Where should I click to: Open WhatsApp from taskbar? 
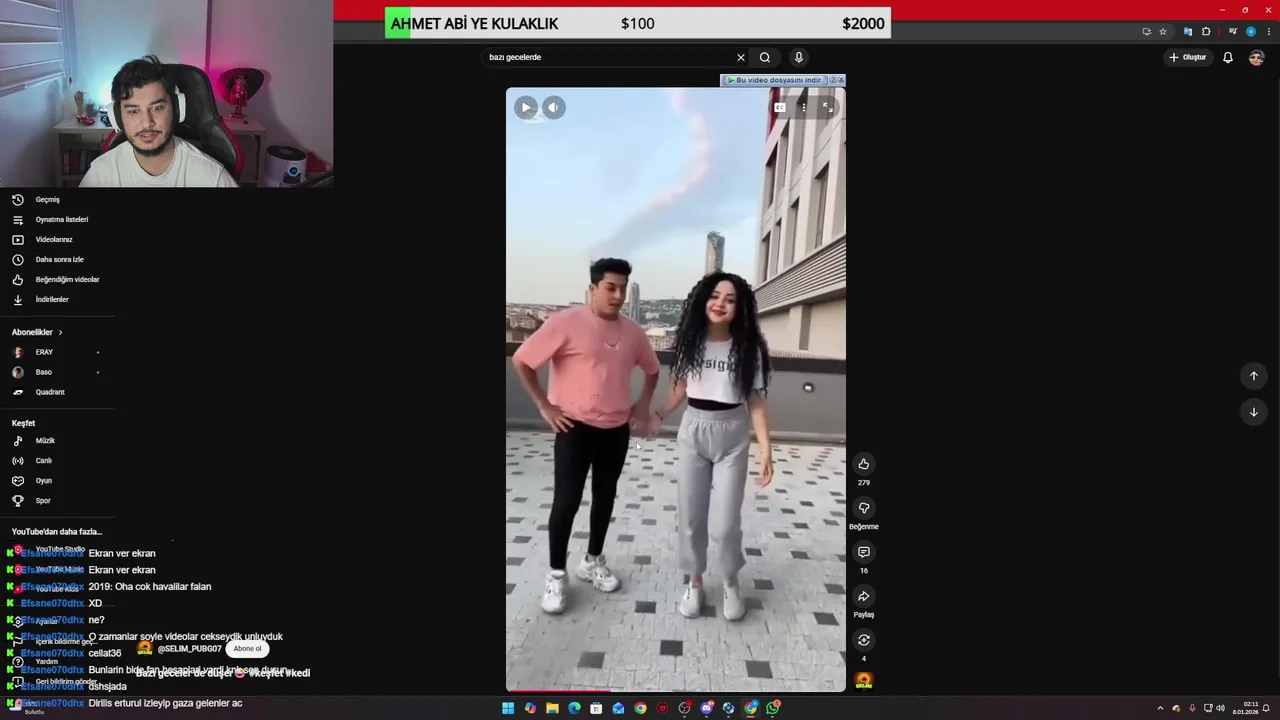773,708
